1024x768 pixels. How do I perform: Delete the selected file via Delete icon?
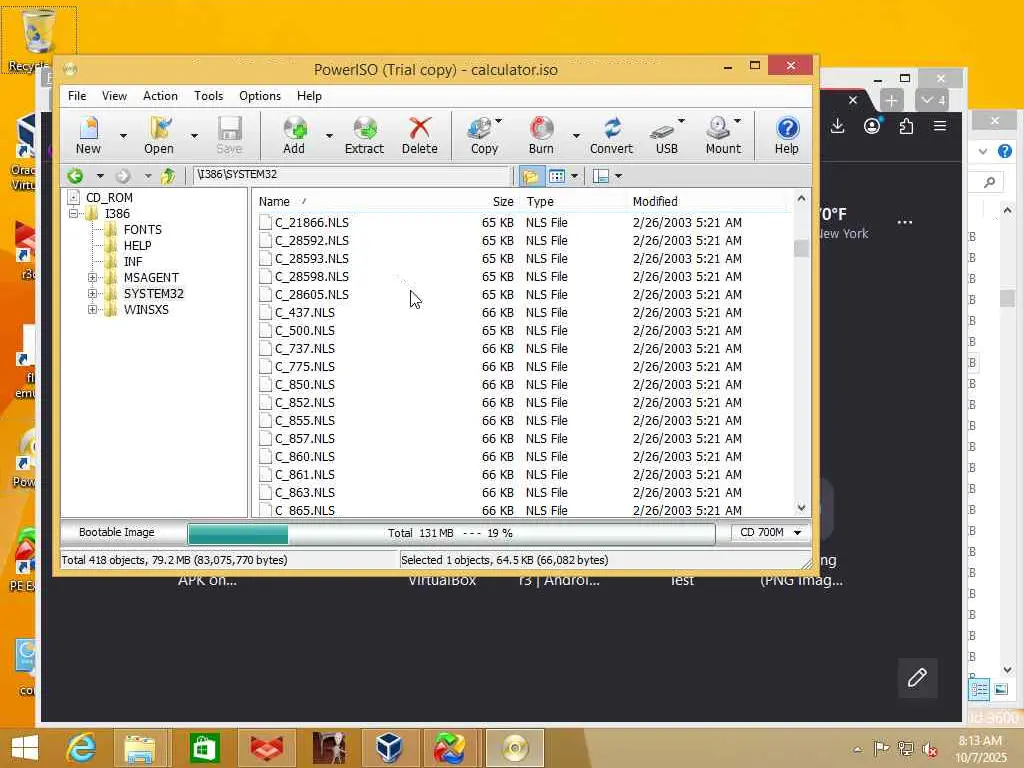[419, 135]
